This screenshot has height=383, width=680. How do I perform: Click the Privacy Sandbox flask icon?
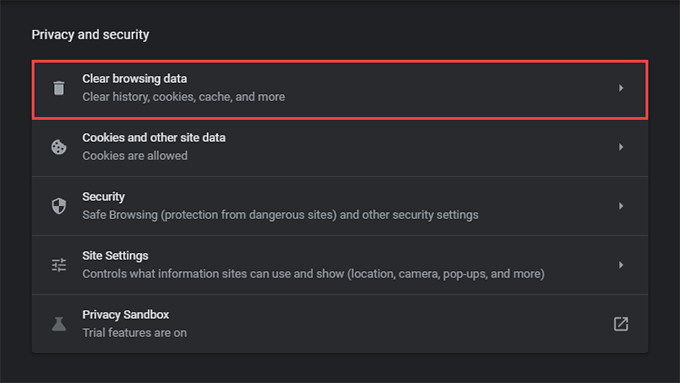[59, 324]
